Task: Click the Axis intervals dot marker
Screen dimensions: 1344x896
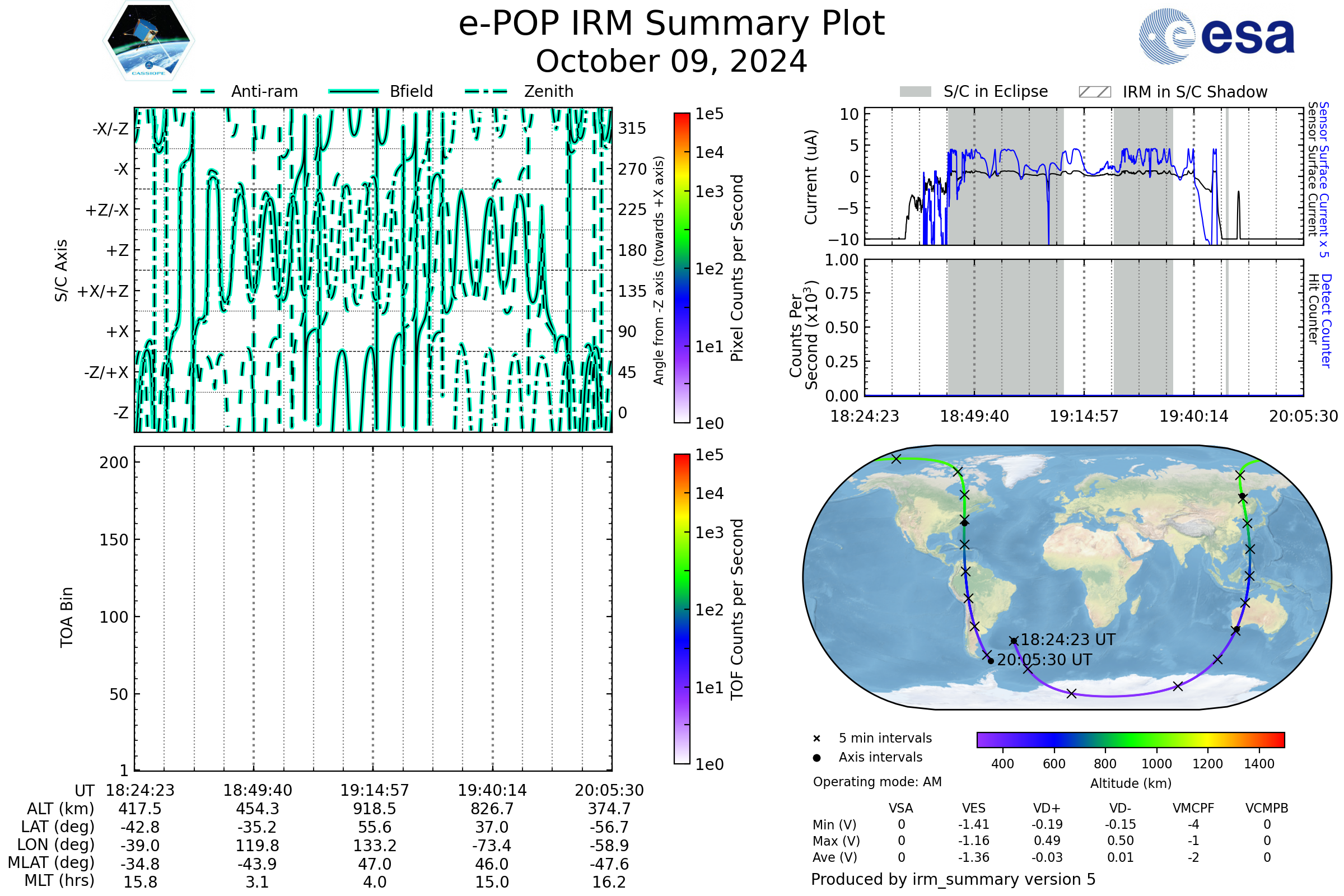Action: tap(816, 758)
